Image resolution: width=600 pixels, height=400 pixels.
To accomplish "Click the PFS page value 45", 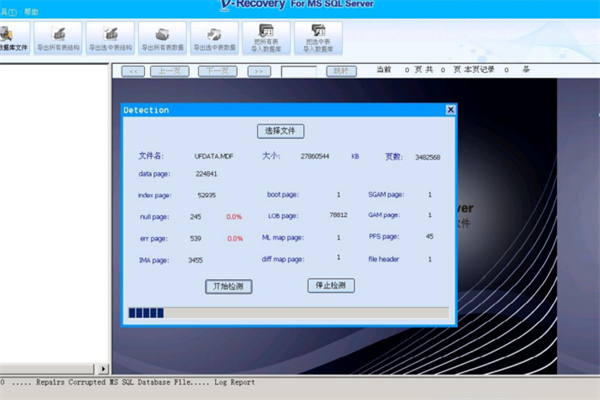I will 429,237.
